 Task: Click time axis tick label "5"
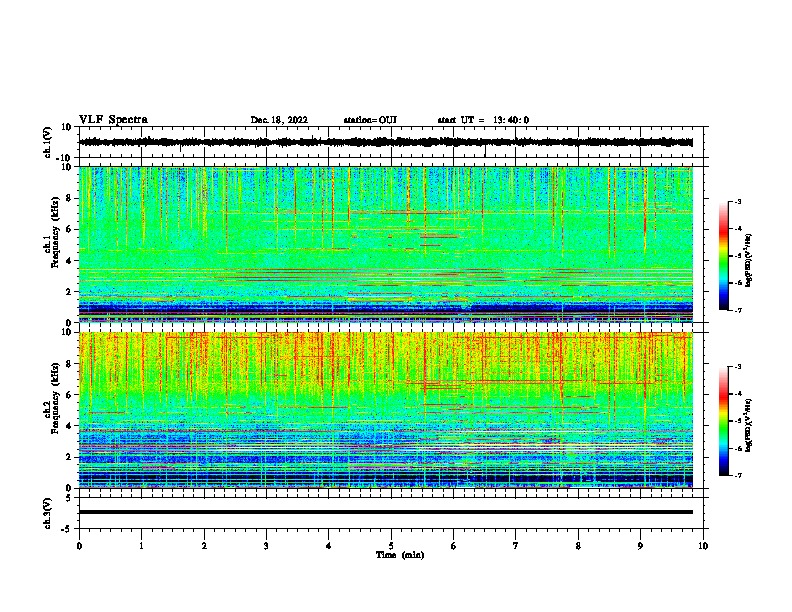point(391,546)
